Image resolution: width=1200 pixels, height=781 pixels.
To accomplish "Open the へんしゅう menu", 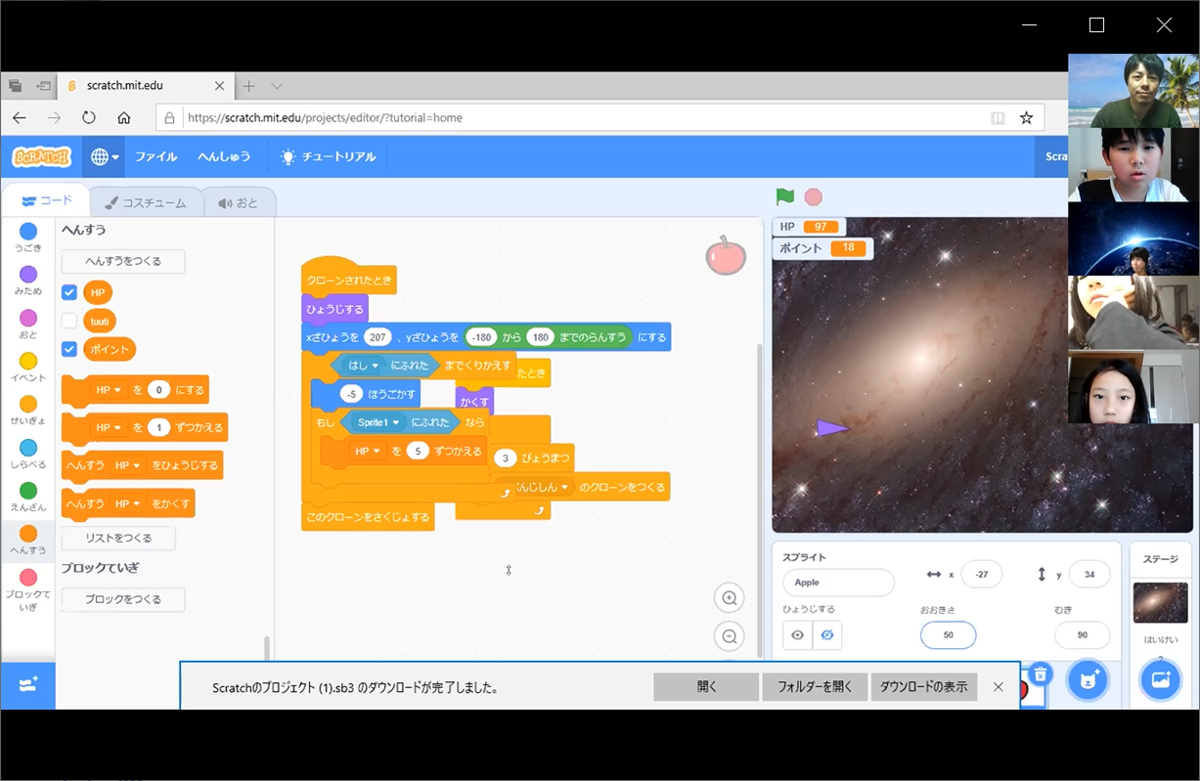I will click(x=223, y=157).
